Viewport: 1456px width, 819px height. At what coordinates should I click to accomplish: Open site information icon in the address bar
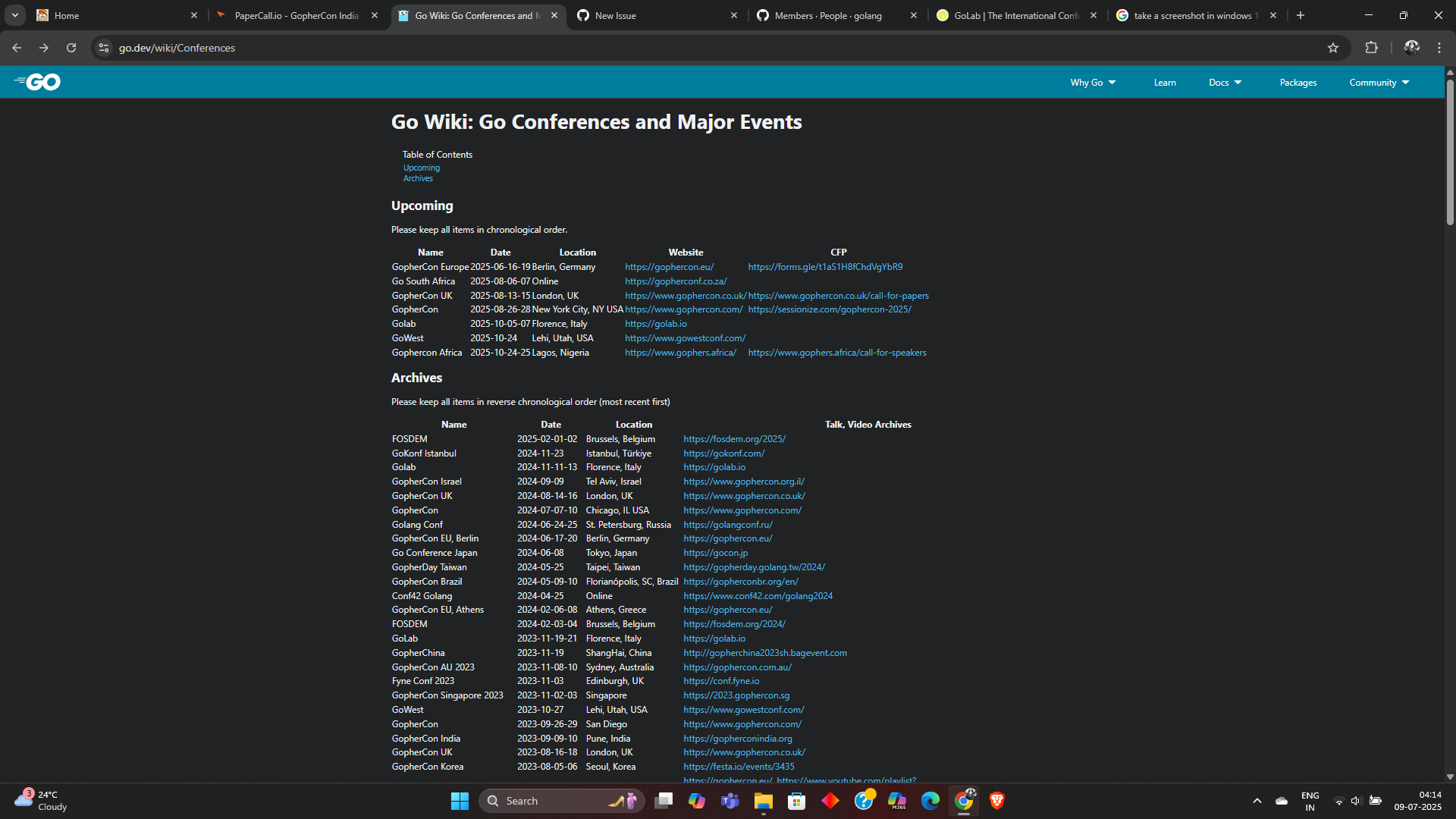[104, 48]
